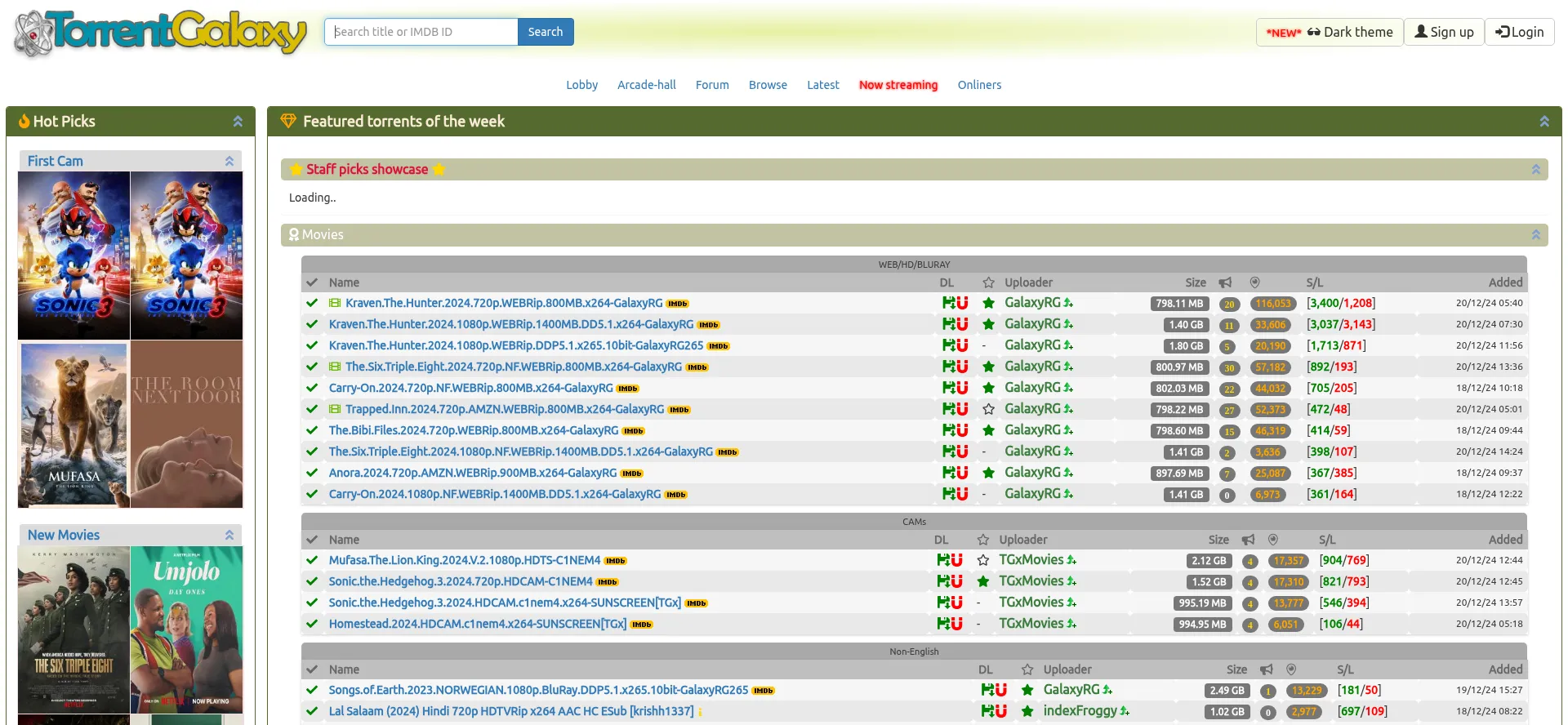Open magnet link for Mufasa.The.Lion.King HDTS
Viewport: 1568px width, 725px height.
[x=956, y=560]
